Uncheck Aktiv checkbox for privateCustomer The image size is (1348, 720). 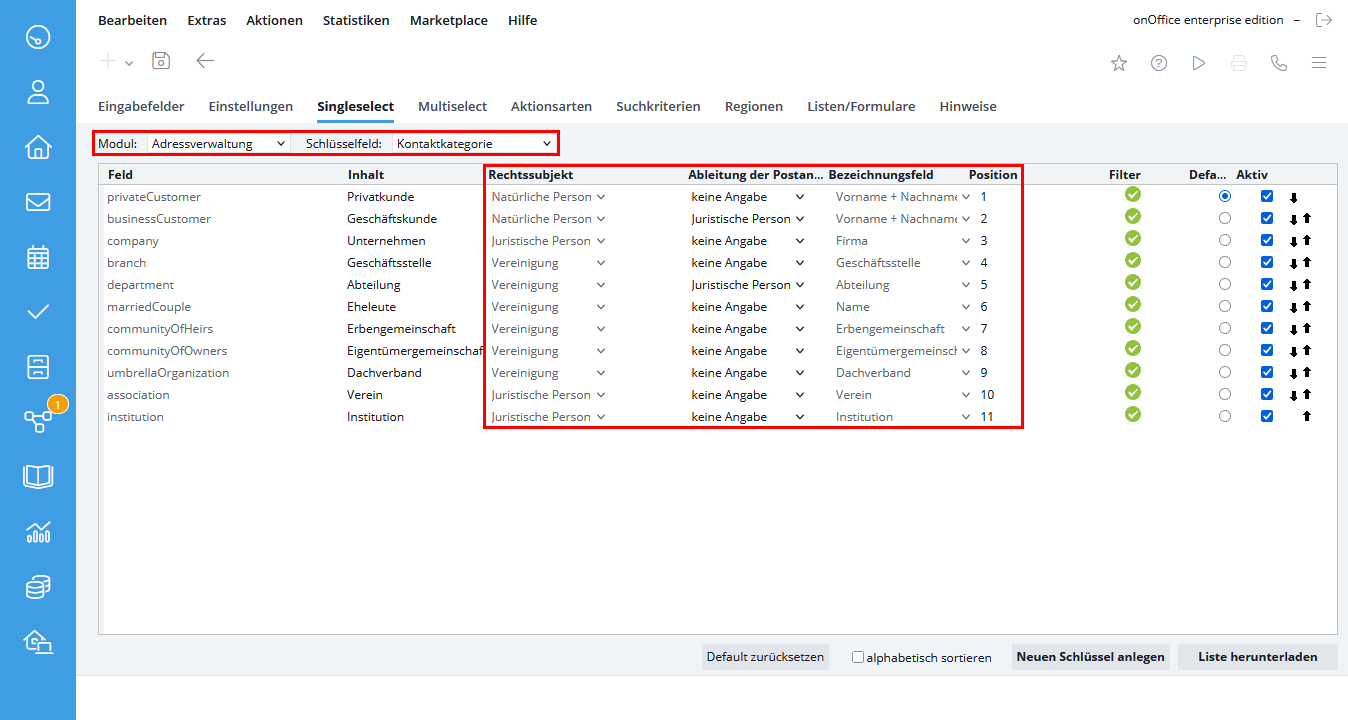[x=1267, y=197]
